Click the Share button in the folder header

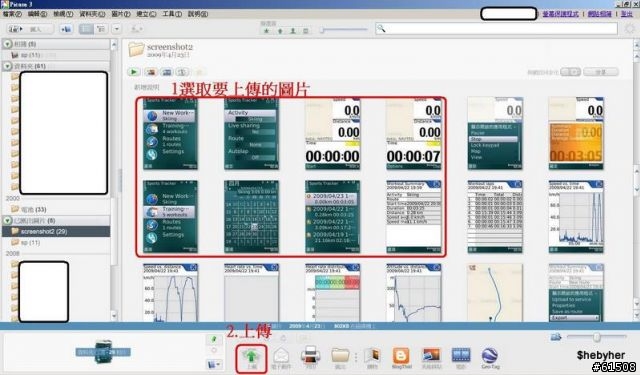600,72
